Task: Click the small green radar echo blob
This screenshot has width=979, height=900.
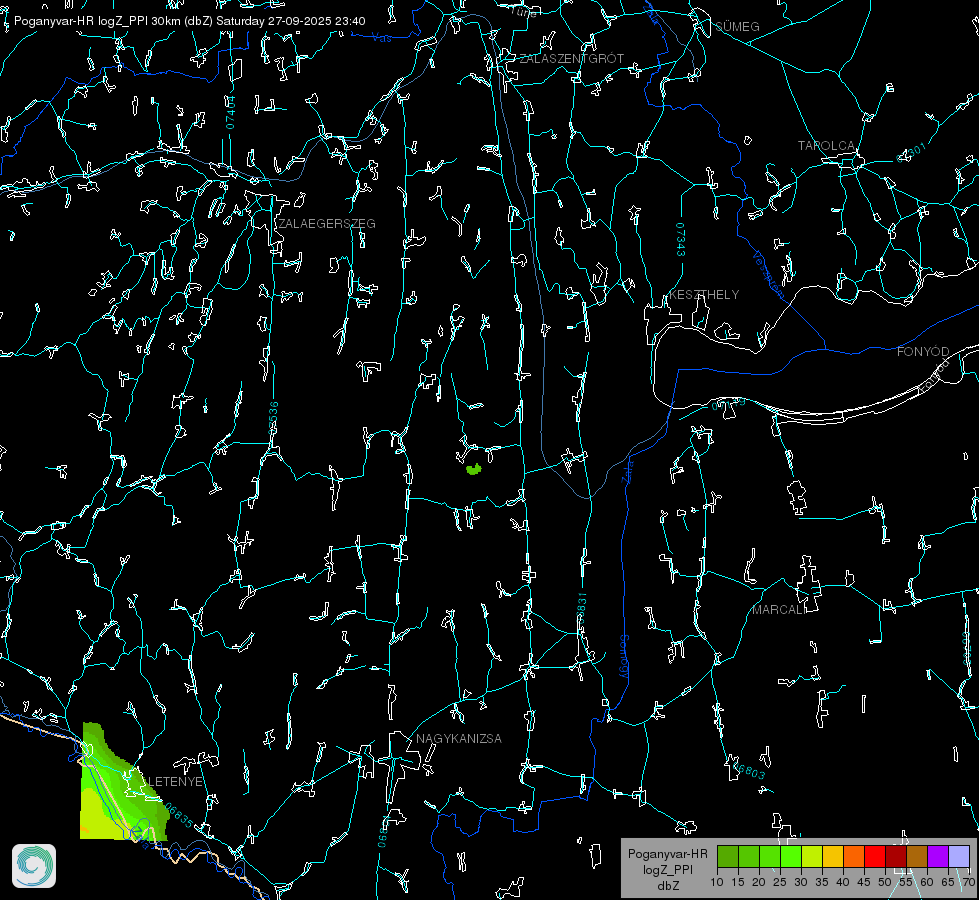Action: pyautogui.click(x=474, y=469)
